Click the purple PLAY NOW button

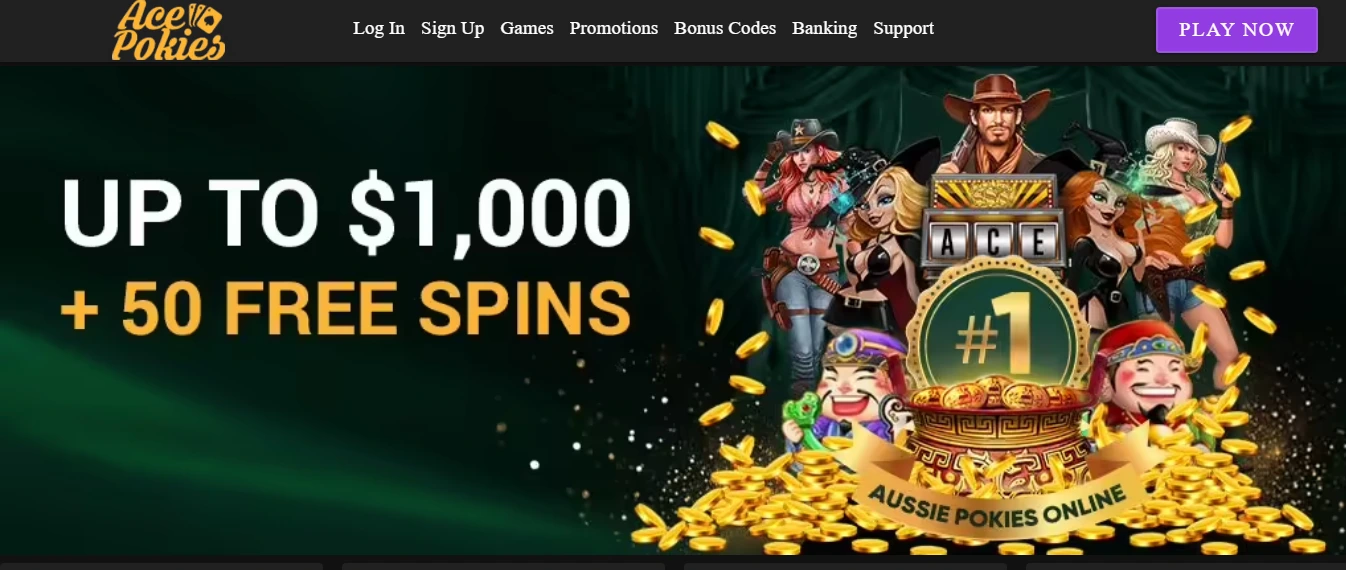(1237, 30)
